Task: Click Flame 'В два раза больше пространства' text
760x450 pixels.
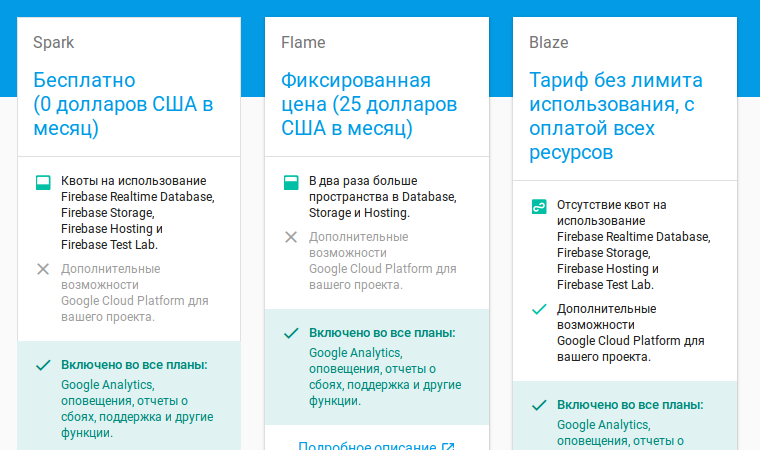Action: click(382, 197)
